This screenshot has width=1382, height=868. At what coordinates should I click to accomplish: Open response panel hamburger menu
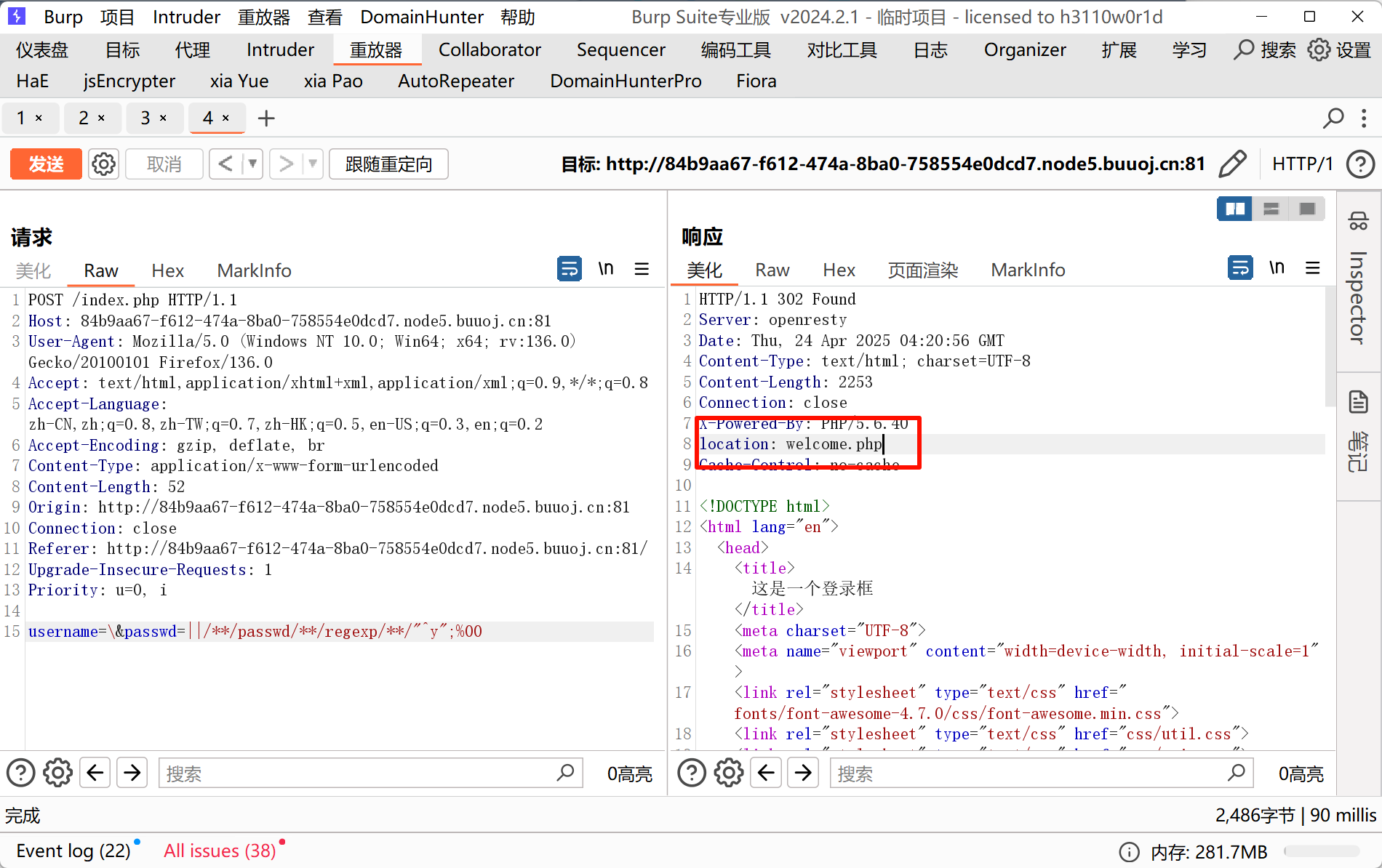[x=1313, y=268]
